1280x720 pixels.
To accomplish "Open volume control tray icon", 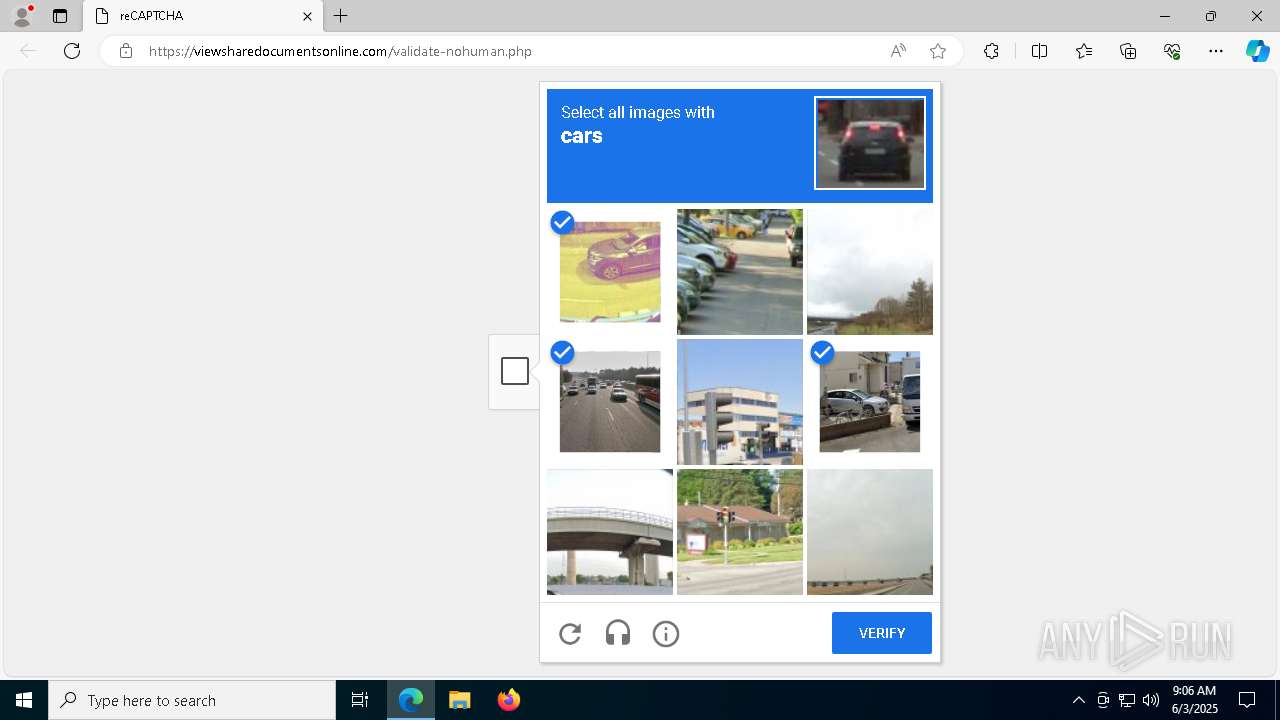I will click(x=1151, y=700).
